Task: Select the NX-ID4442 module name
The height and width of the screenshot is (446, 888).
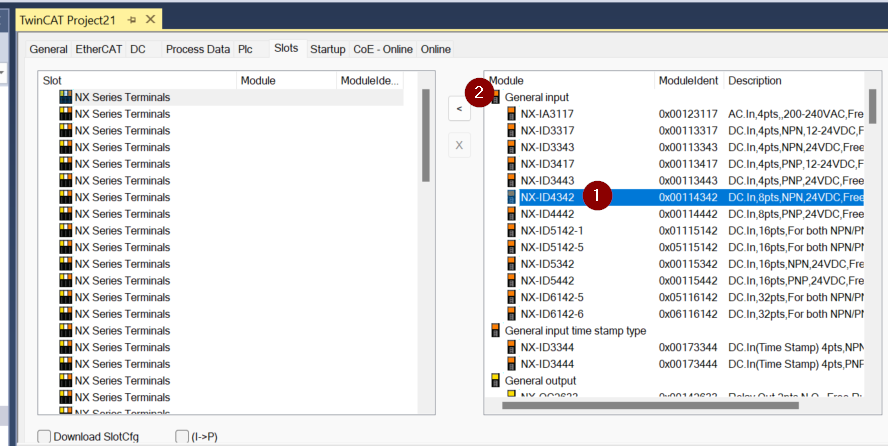Action: click(547, 214)
